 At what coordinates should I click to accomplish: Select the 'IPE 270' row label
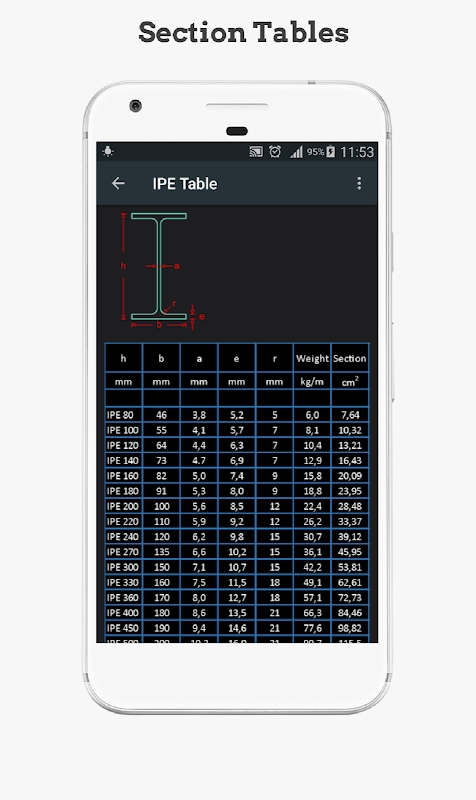click(122, 552)
